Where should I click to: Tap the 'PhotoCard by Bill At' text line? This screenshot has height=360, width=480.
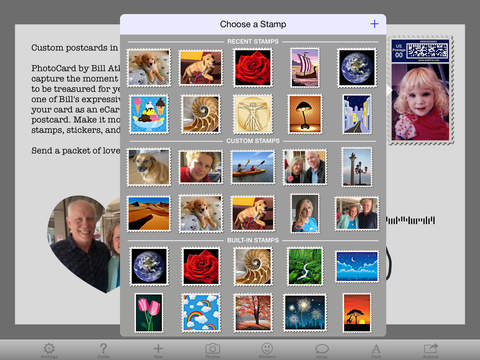click(x=75, y=68)
